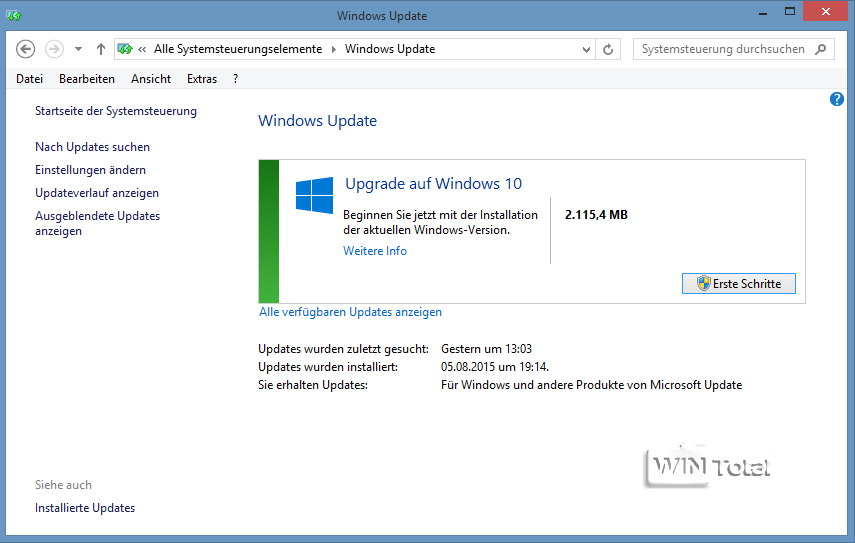The width and height of the screenshot is (855, 543).
Task: Click the 2.115,4 MB size text
Action: (x=596, y=215)
